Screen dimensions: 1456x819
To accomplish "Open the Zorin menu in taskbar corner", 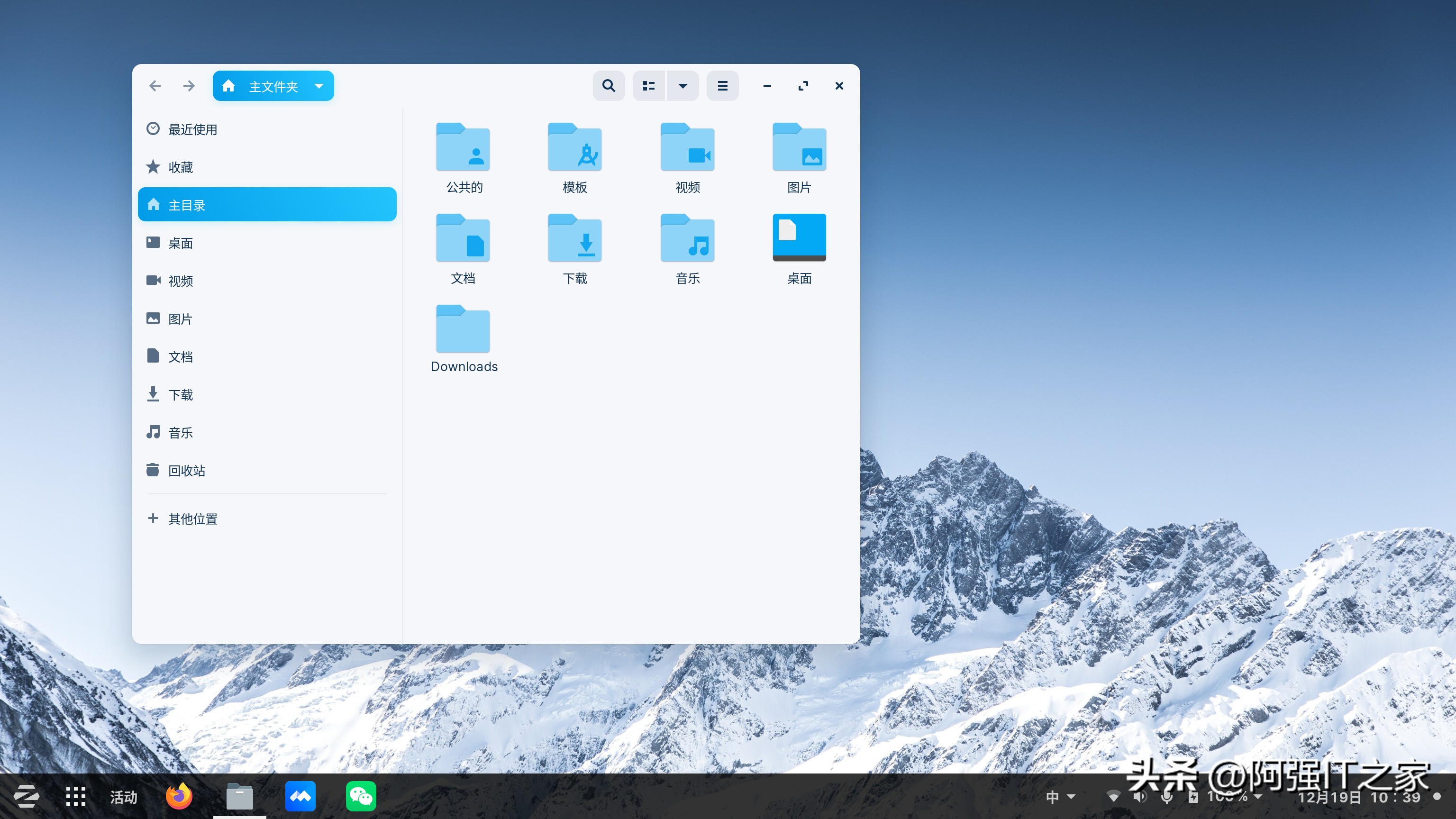I will pyautogui.click(x=27, y=796).
